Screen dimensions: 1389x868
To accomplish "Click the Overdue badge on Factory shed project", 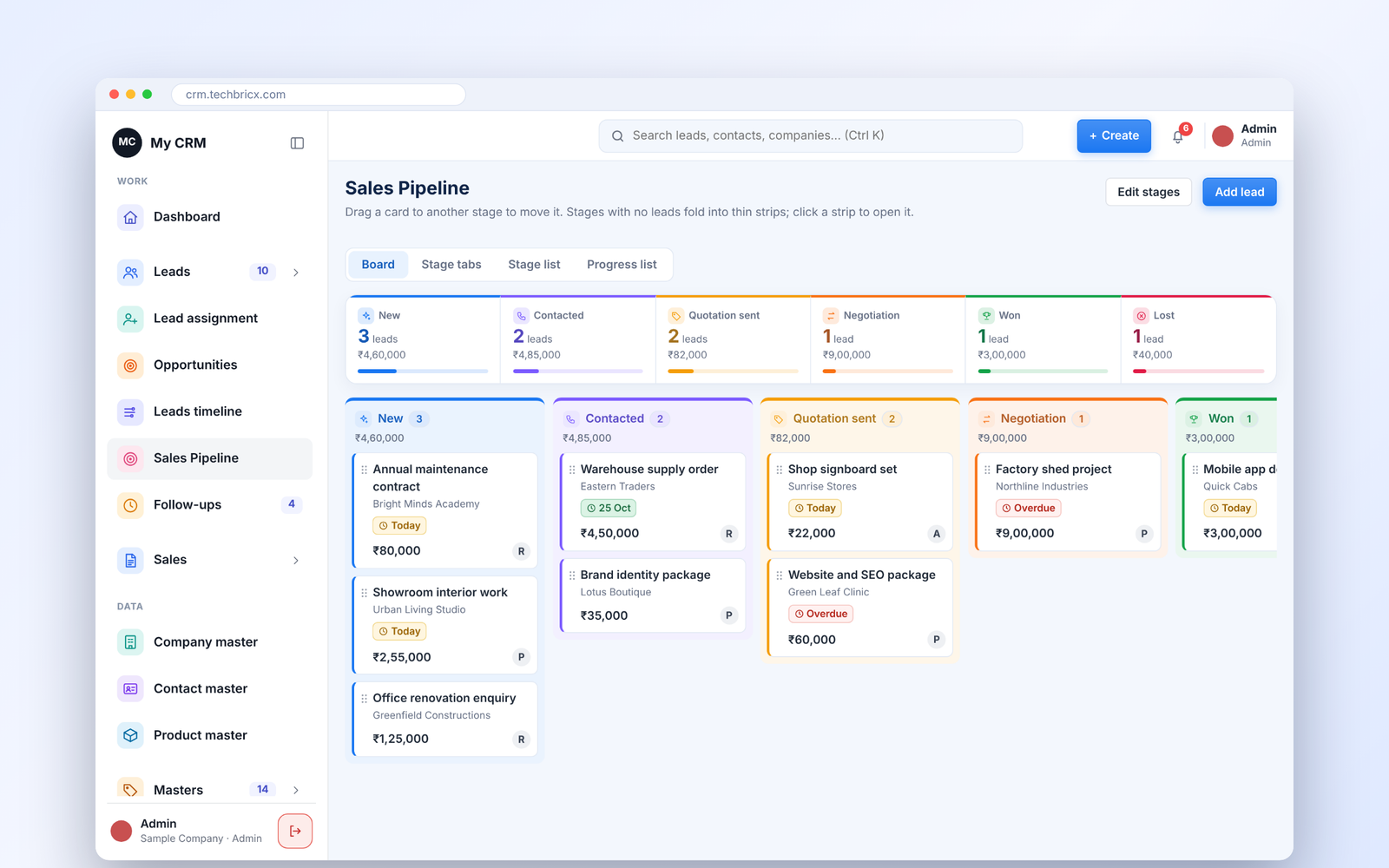I will (x=1029, y=509).
